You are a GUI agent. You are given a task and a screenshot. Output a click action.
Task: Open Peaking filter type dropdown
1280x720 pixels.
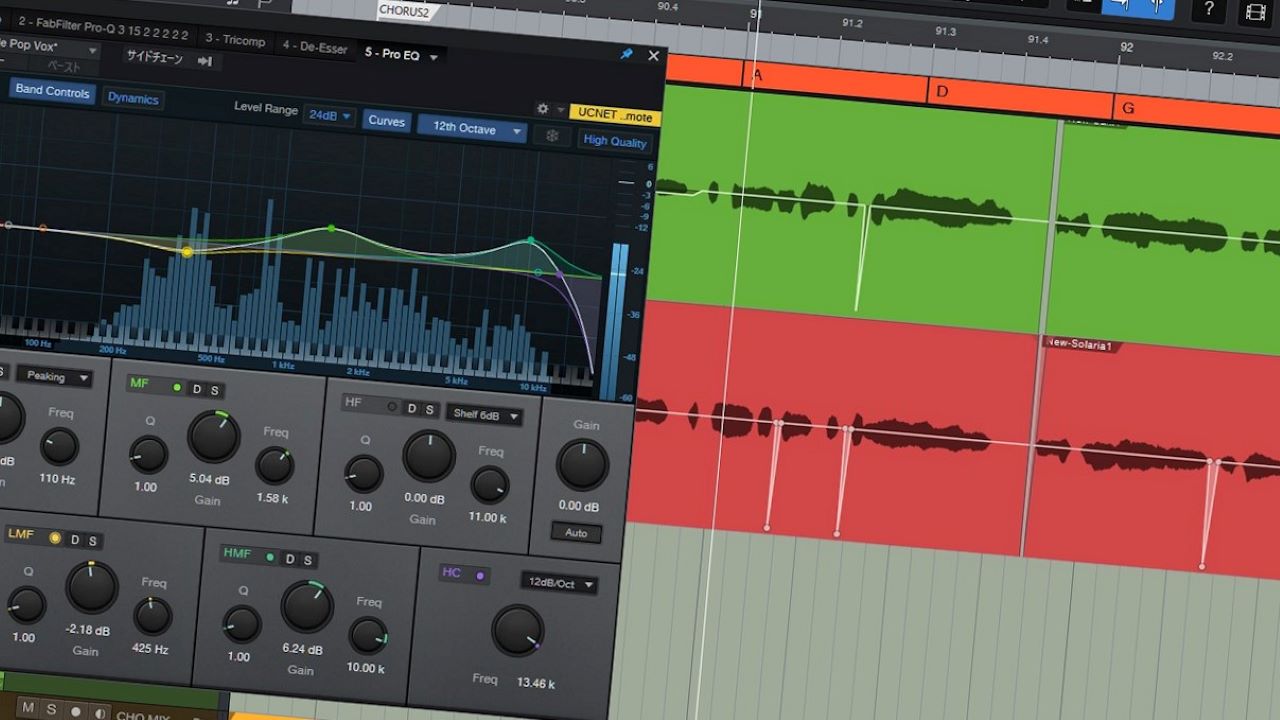pos(54,377)
